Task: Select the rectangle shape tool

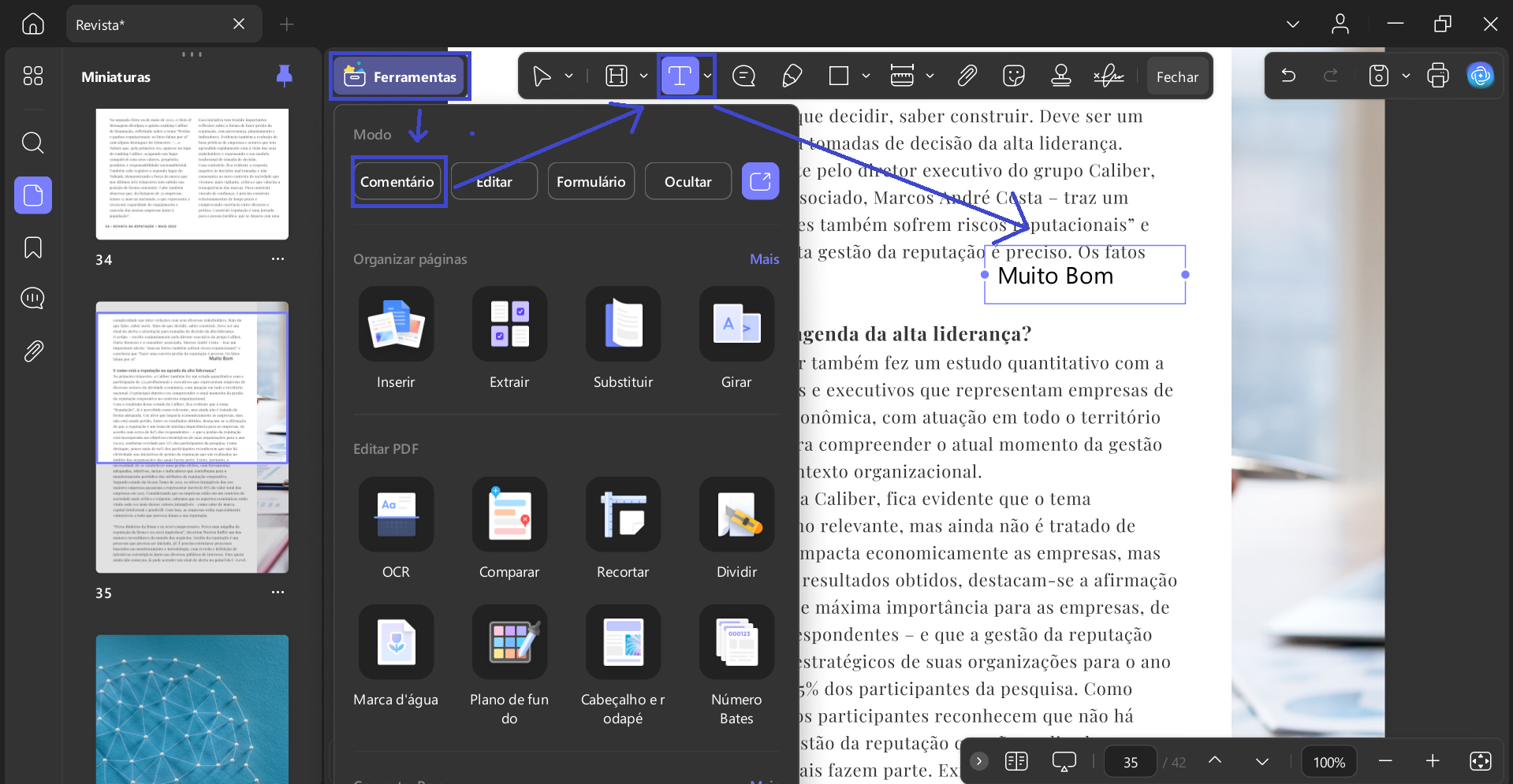Action: pyautogui.click(x=839, y=76)
